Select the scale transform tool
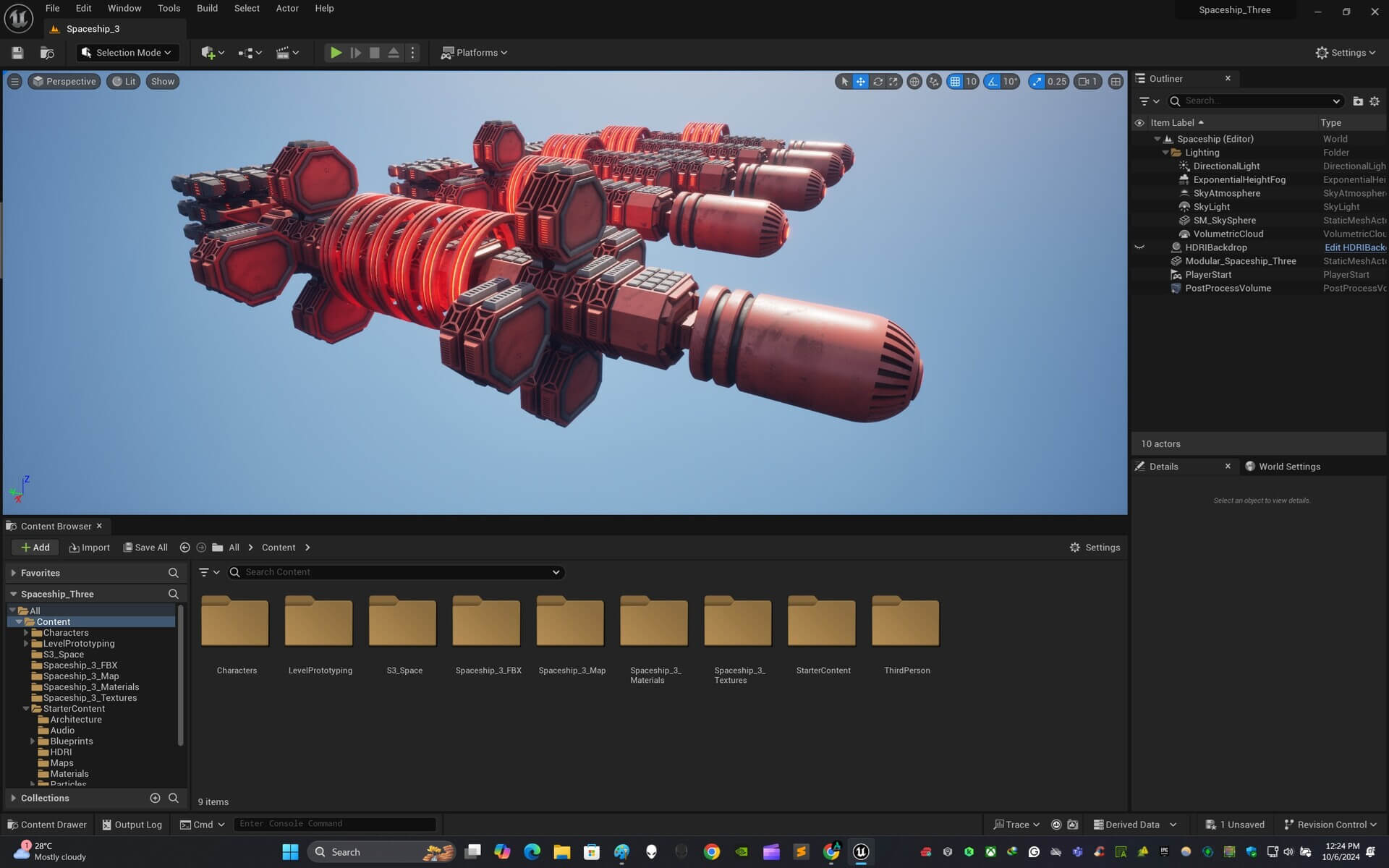The height and width of the screenshot is (868, 1389). pyautogui.click(x=893, y=82)
